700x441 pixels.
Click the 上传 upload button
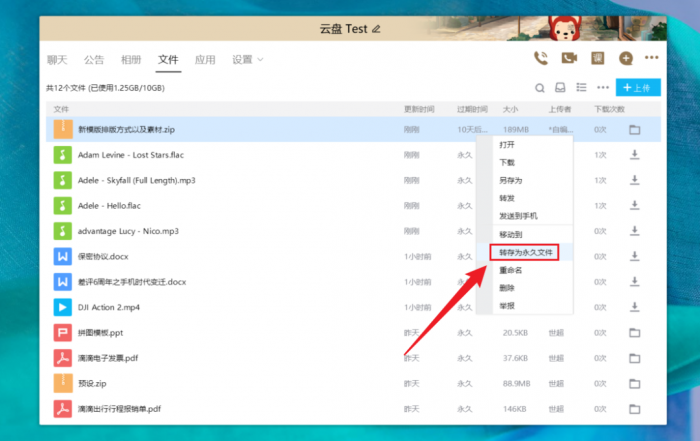coord(638,88)
